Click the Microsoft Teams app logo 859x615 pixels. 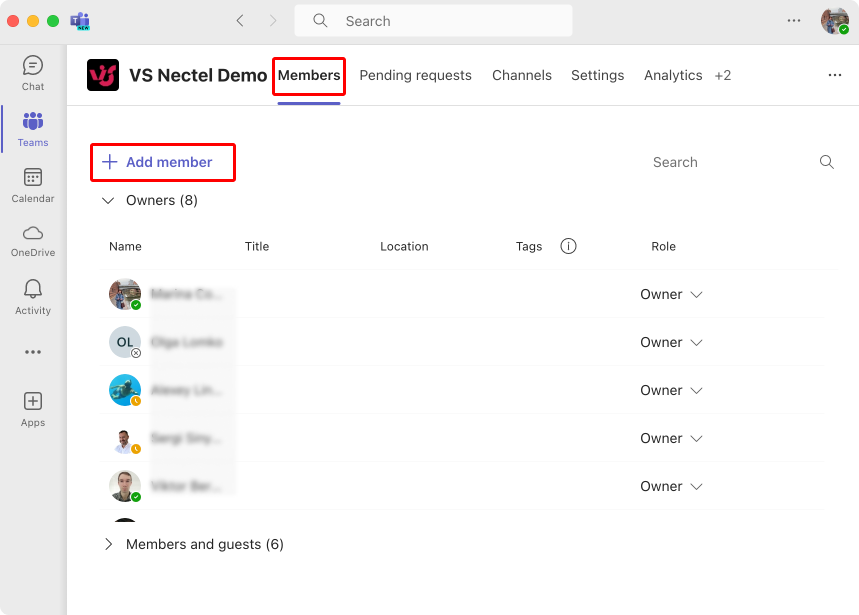pyautogui.click(x=80, y=21)
